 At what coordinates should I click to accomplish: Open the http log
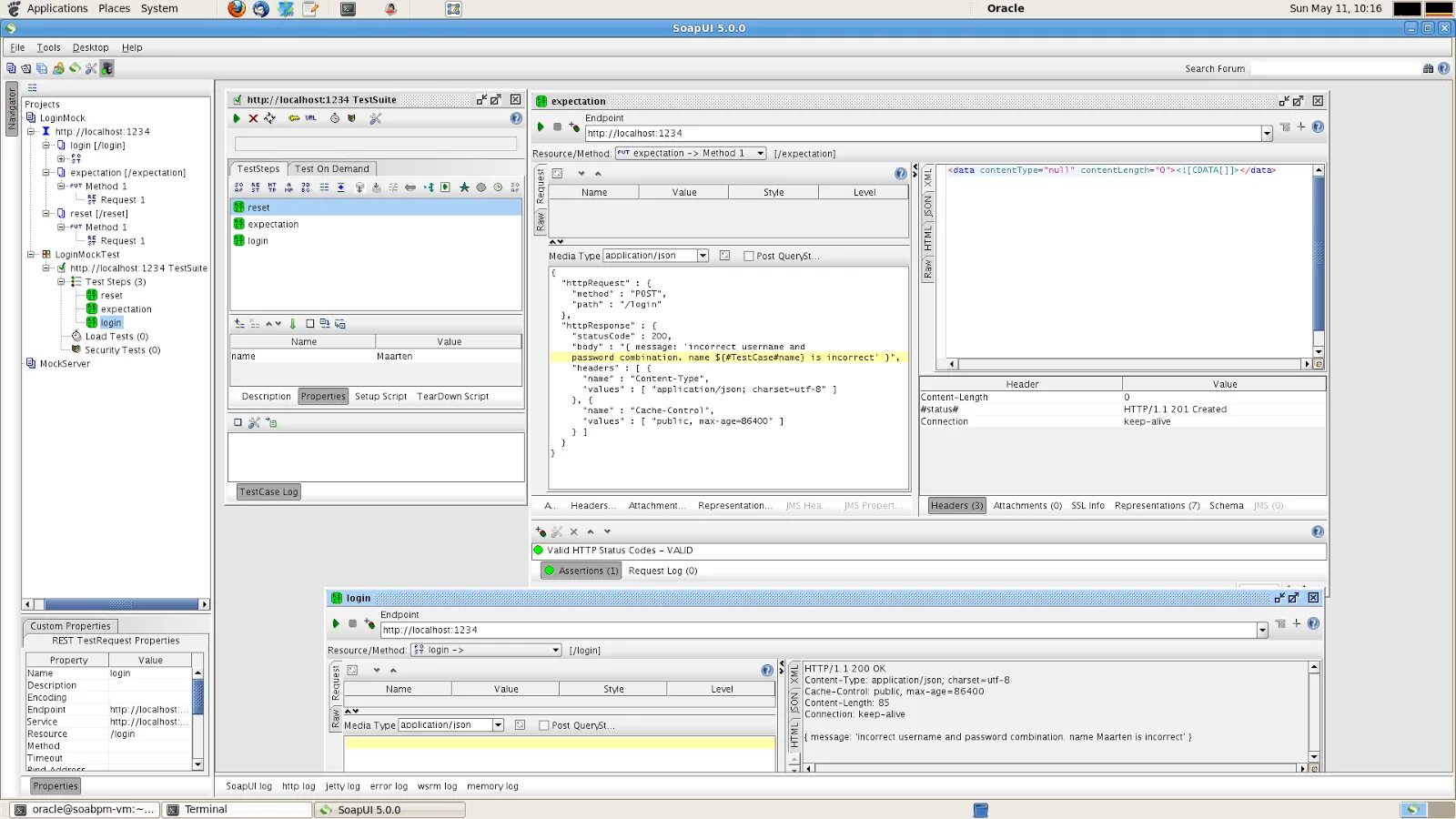point(298,786)
